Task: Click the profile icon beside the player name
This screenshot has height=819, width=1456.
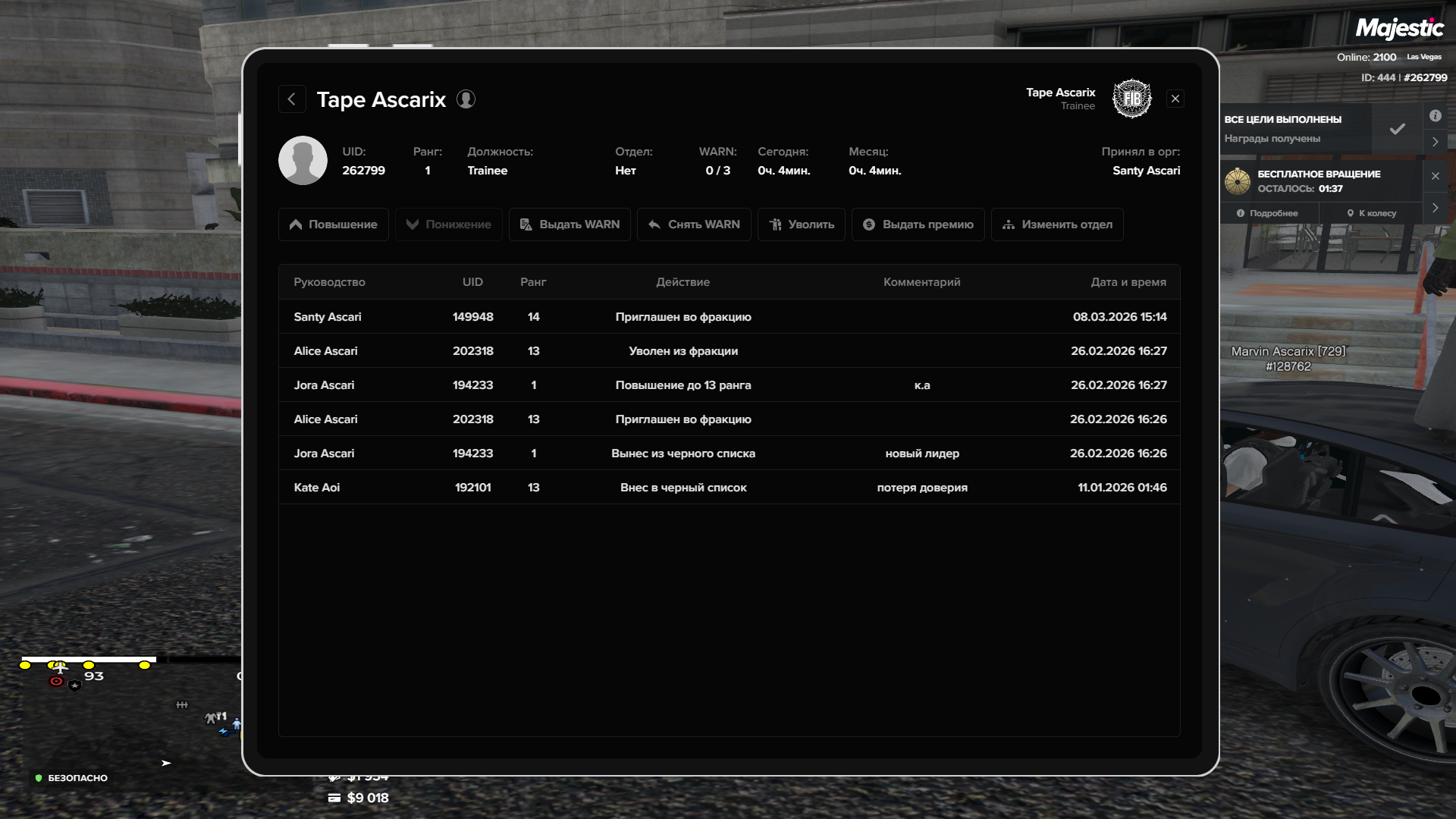Action: click(x=466, y=99)
